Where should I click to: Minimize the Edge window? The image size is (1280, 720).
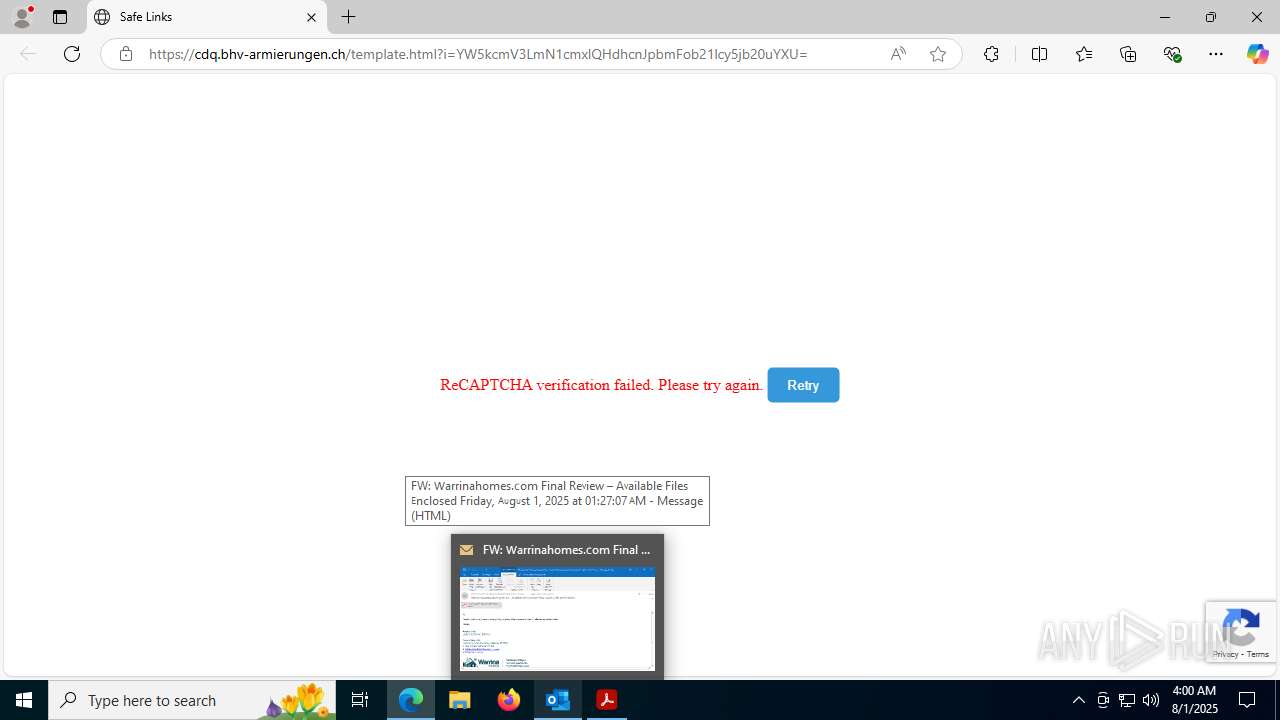1164,17
